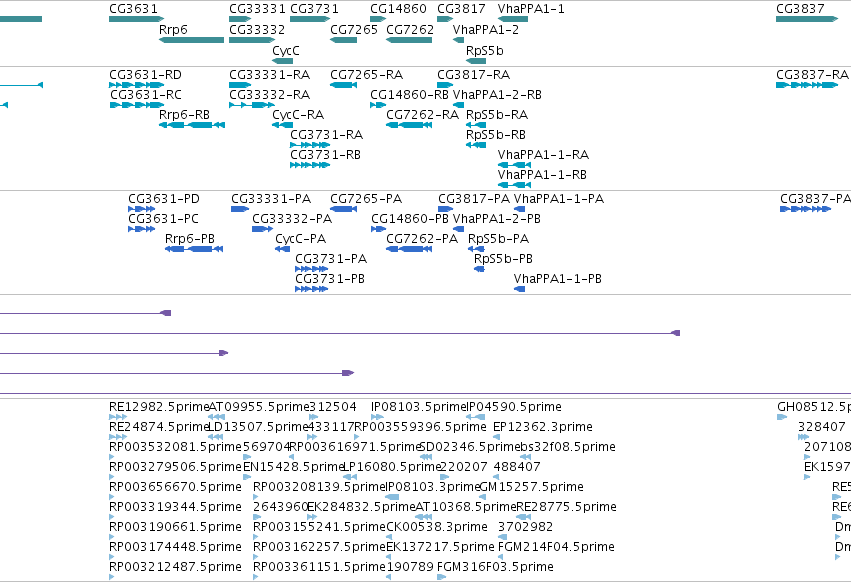The width and height of the screenshot is (851, 582).
Task: Select protein CG3837-PA
Action: coord(815,199)
